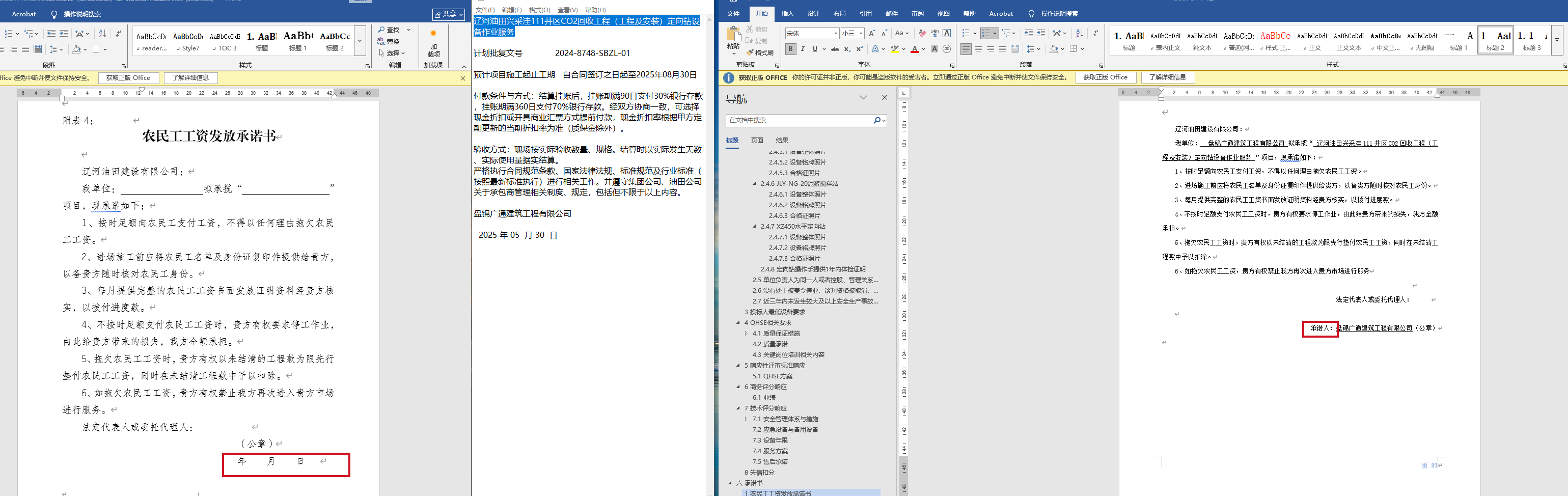
Task: Sort paragraphs in left Word window
Action: tap(102, 34)
